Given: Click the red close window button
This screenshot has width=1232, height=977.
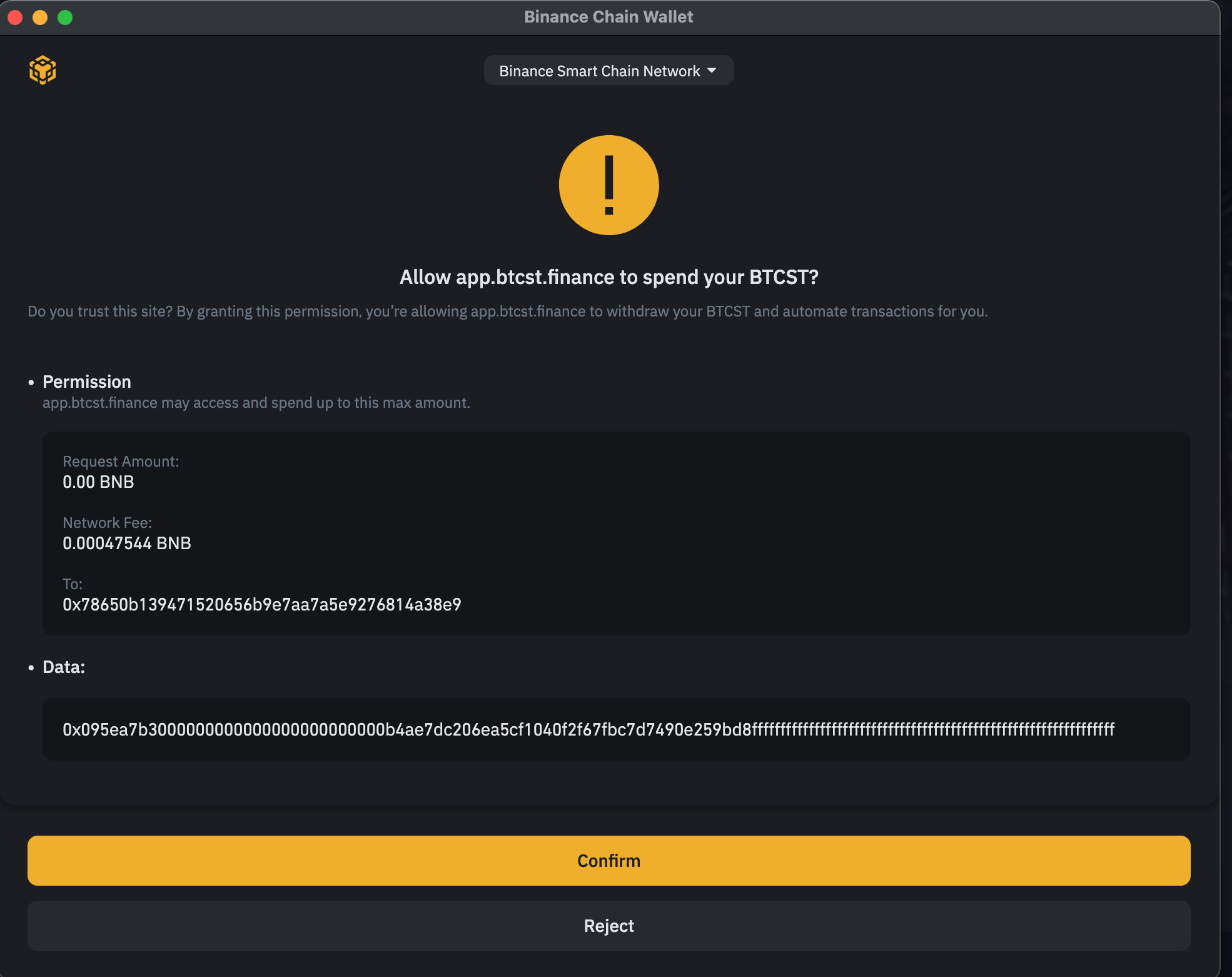Looking at the screenshot, I should click(x=15, y=17).
